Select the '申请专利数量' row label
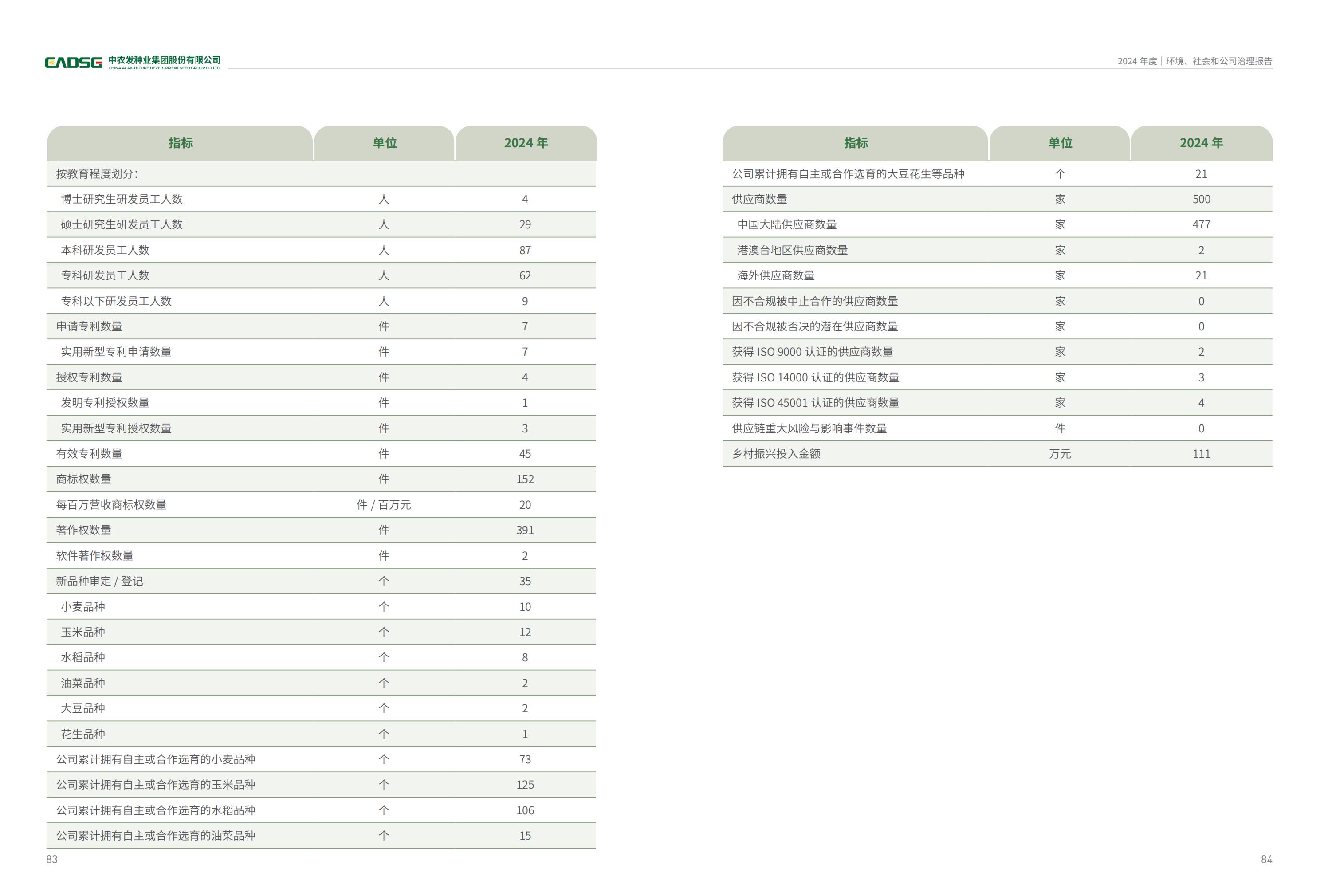This screenshot has width=1320, height=896. [x=89, y=327]
